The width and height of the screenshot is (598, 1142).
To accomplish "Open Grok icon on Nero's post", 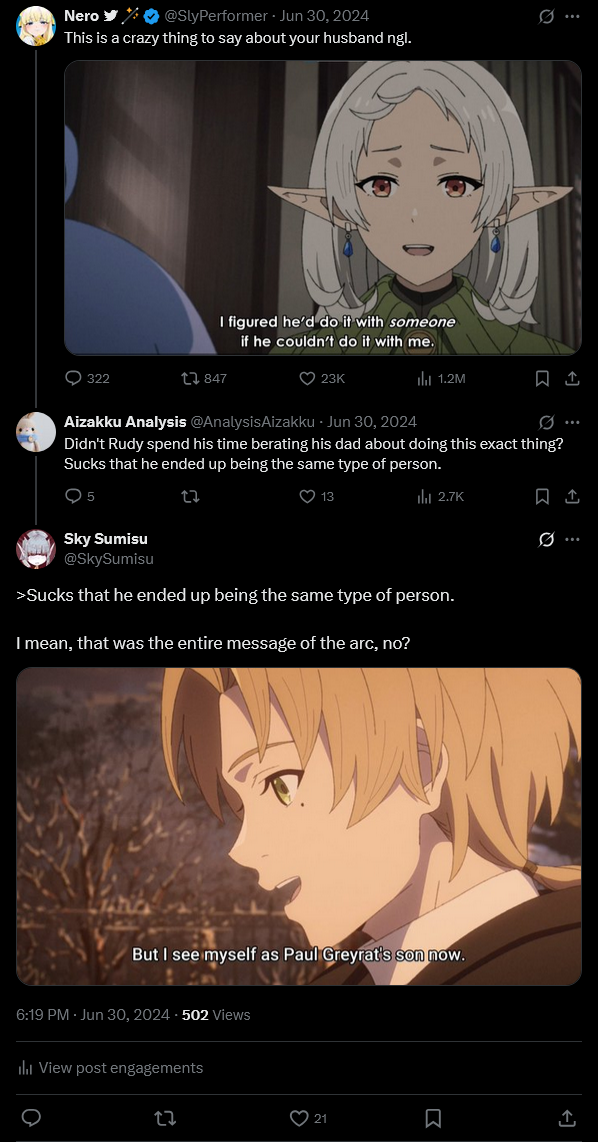I will click(x=546, y=15).
